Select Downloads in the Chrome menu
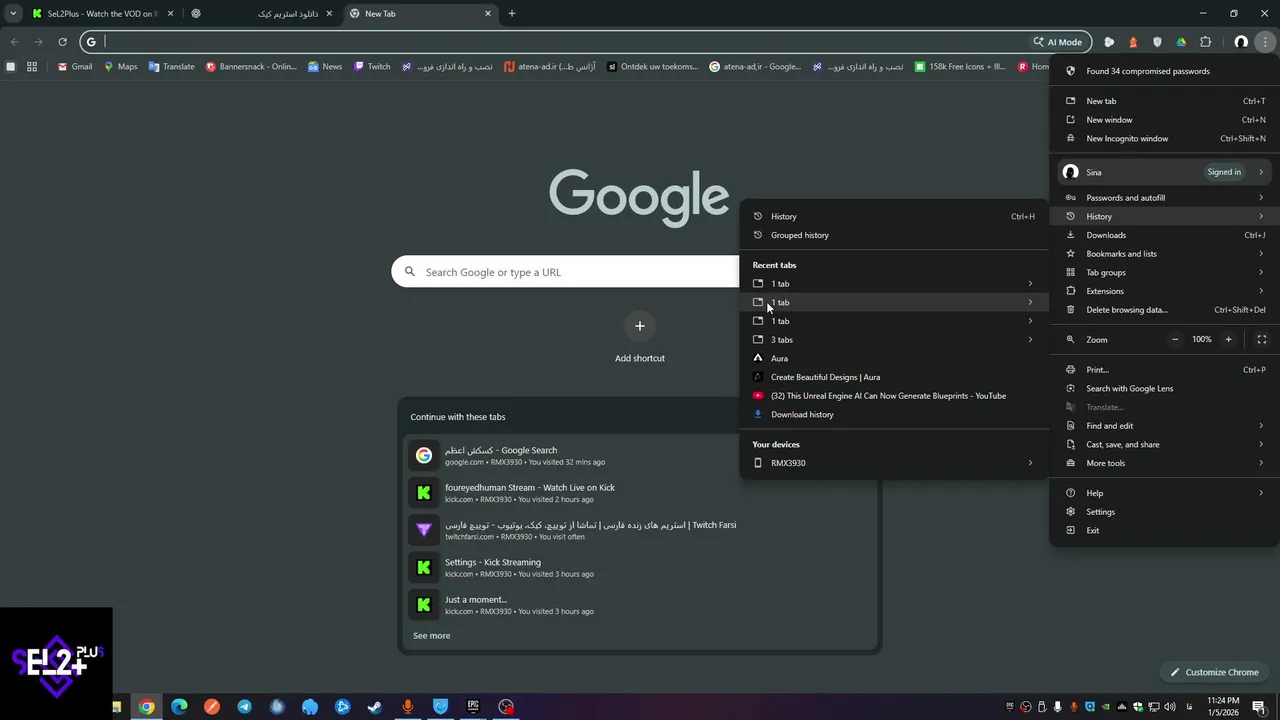Viewport: 1280px width, 720px height. [x=1165, y=235]
